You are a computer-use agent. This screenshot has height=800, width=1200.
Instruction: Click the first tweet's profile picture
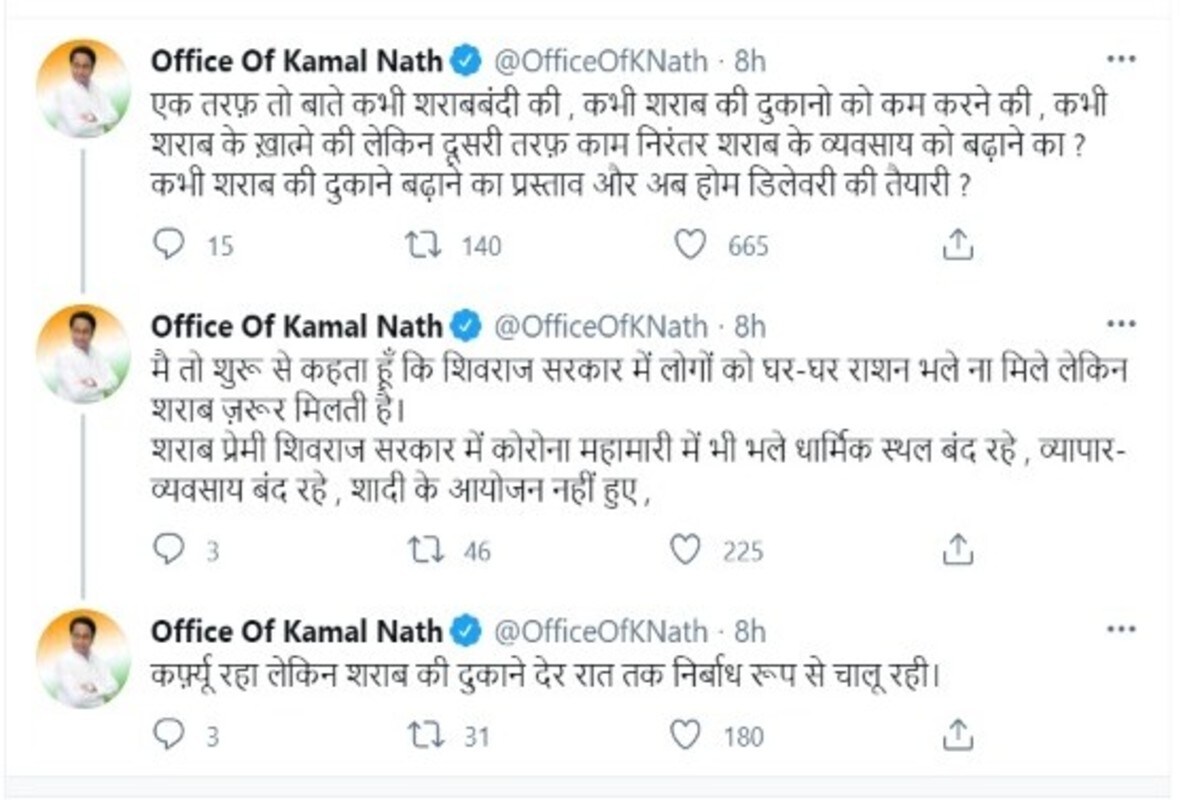click(83, 88)
